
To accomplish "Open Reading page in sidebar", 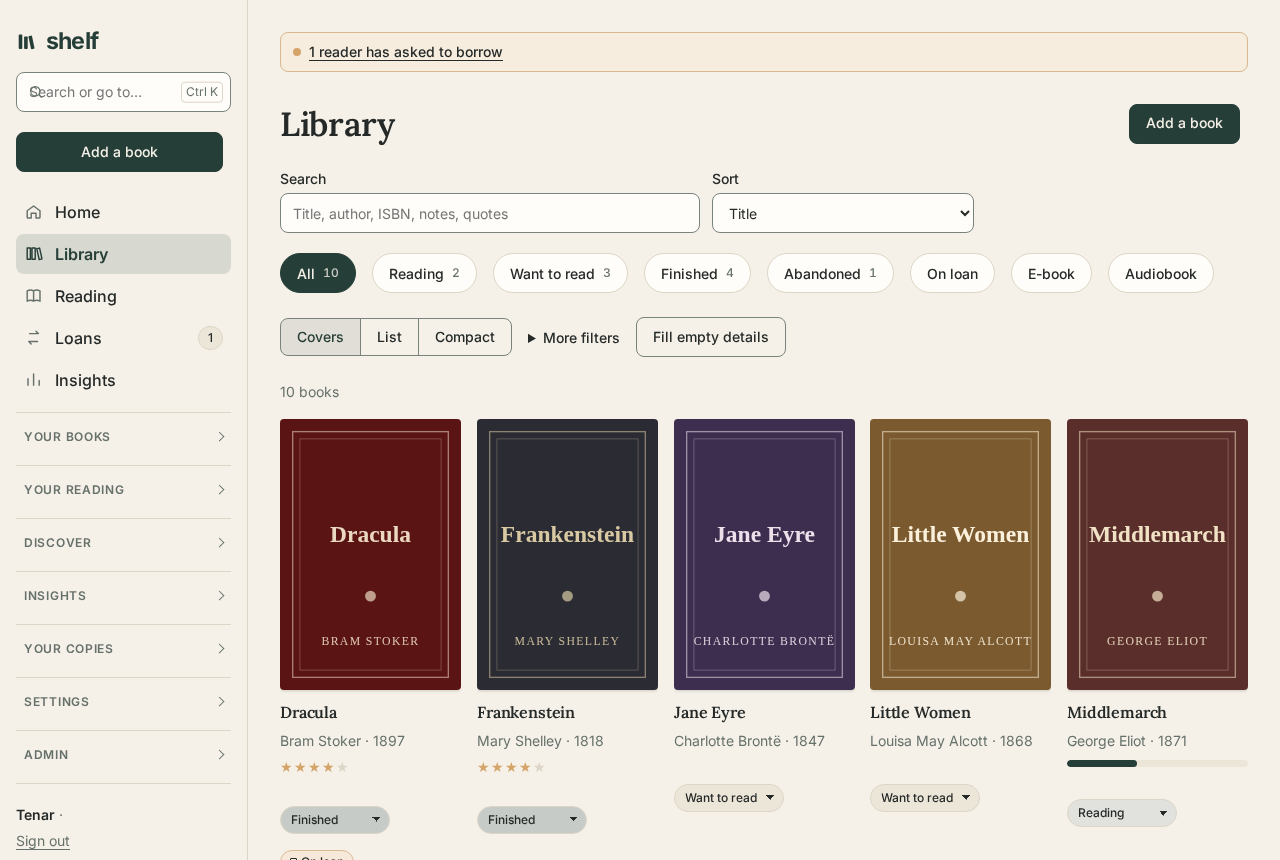I will pyautogui.click(x=123, y=296).
